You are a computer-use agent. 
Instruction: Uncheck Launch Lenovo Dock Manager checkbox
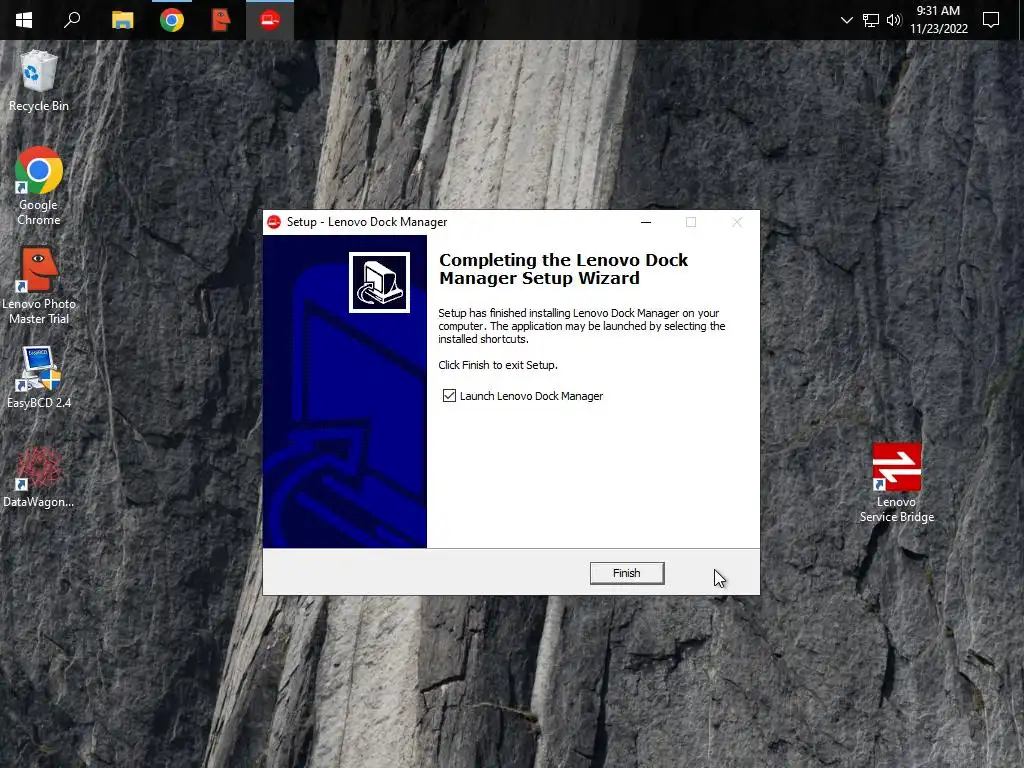[x=449, y=396]
